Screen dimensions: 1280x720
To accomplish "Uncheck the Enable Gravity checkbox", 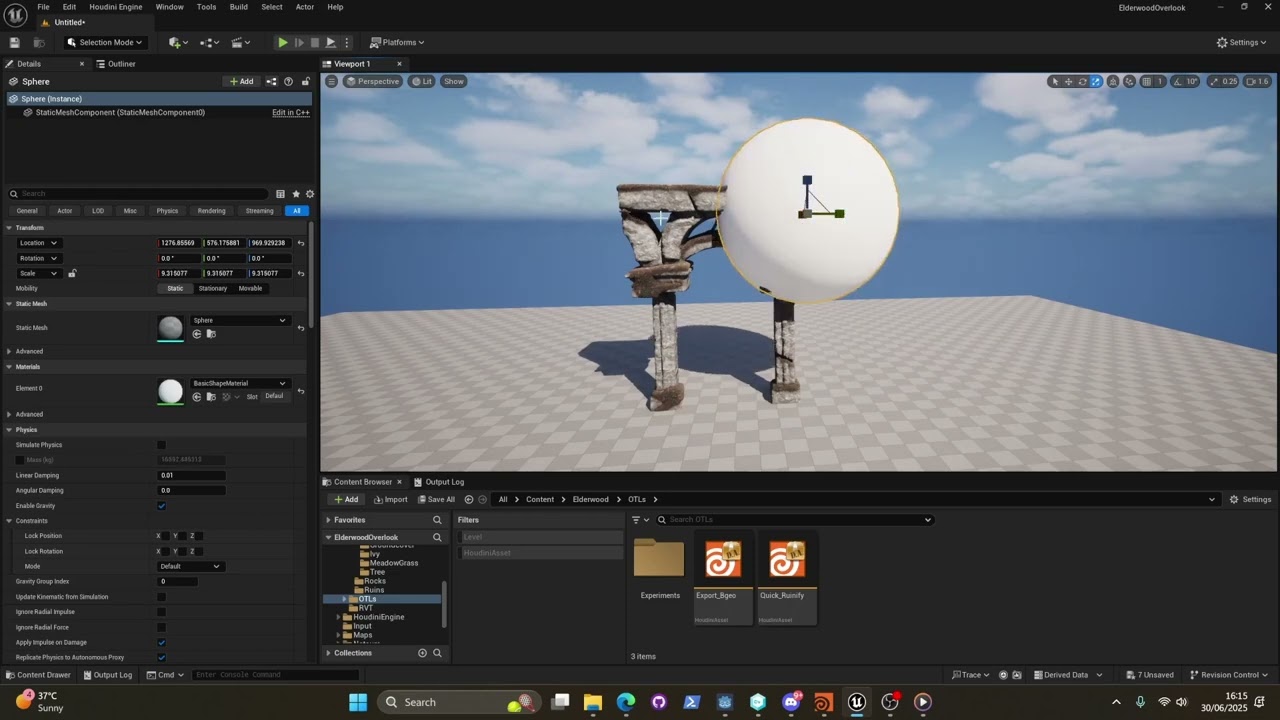I will (x=162, y=506).
